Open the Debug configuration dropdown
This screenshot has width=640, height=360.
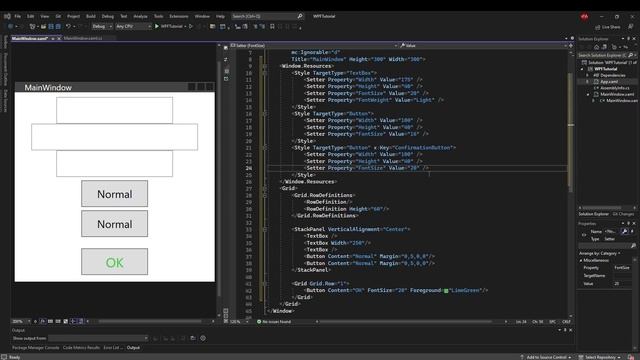click(102, 26)
